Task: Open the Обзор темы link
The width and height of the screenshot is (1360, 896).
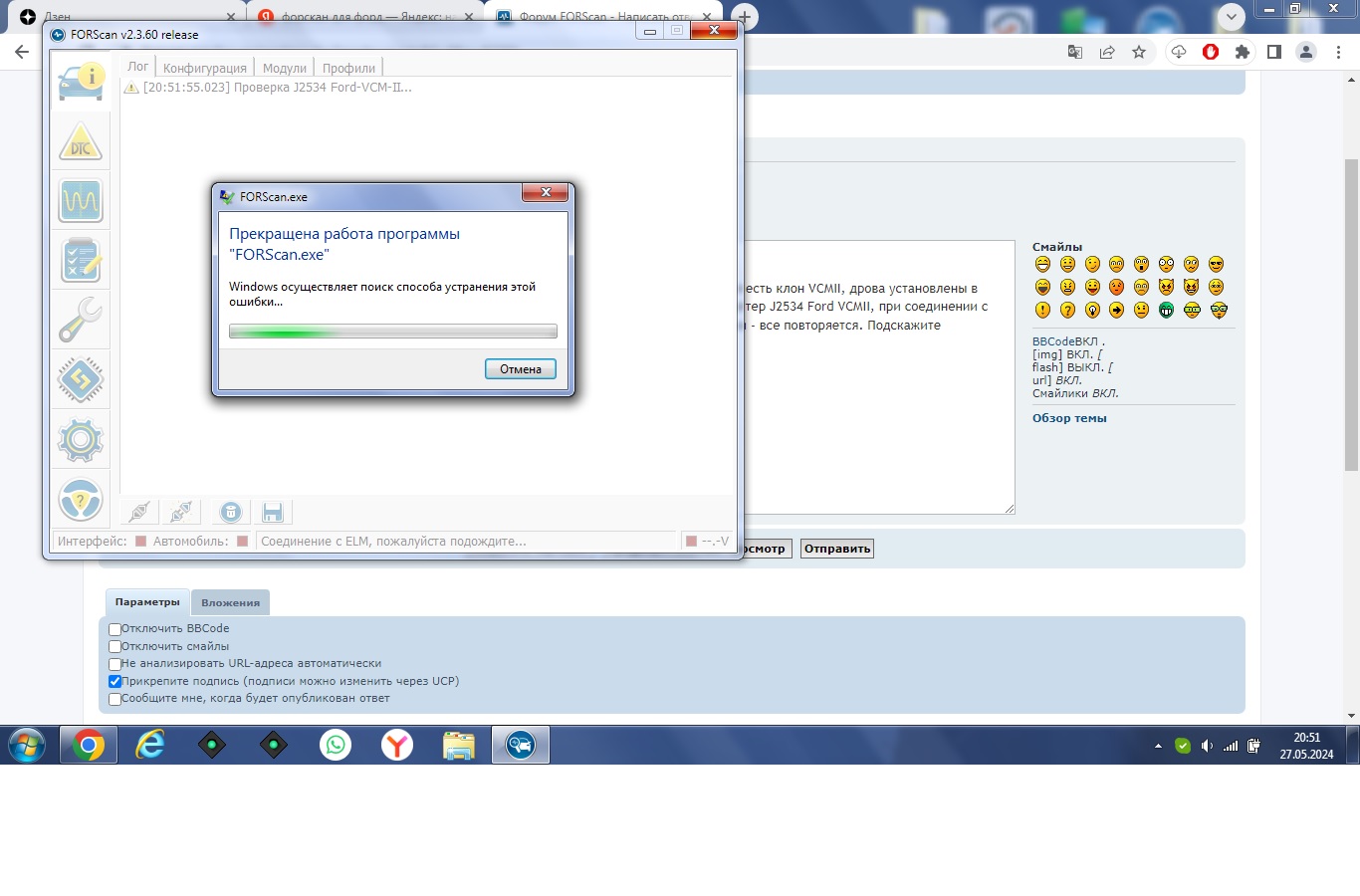Action: pos(1069,418)
